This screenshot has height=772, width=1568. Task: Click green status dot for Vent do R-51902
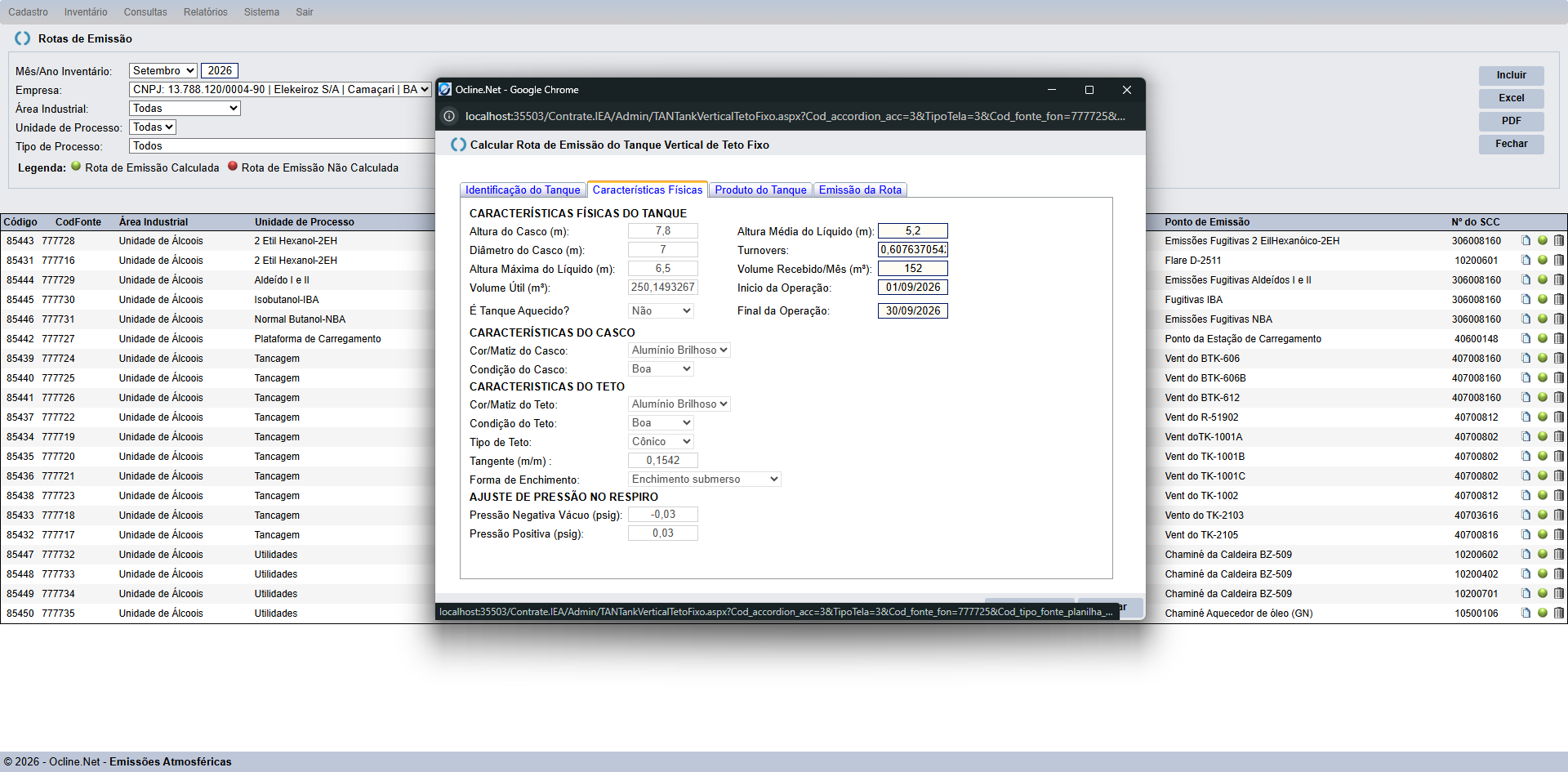[1542, 417]
